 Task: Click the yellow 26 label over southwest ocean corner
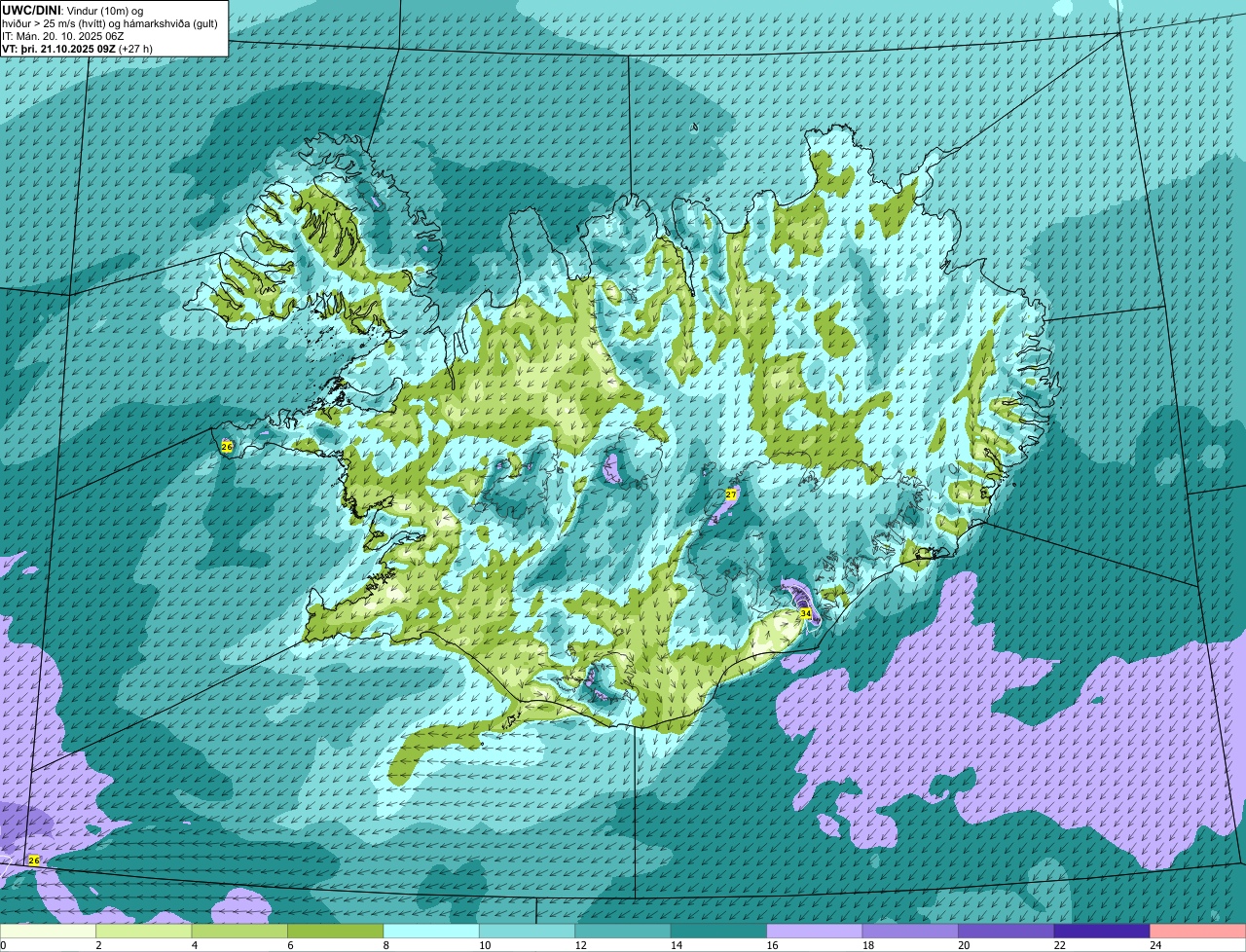tap(34, 860)
